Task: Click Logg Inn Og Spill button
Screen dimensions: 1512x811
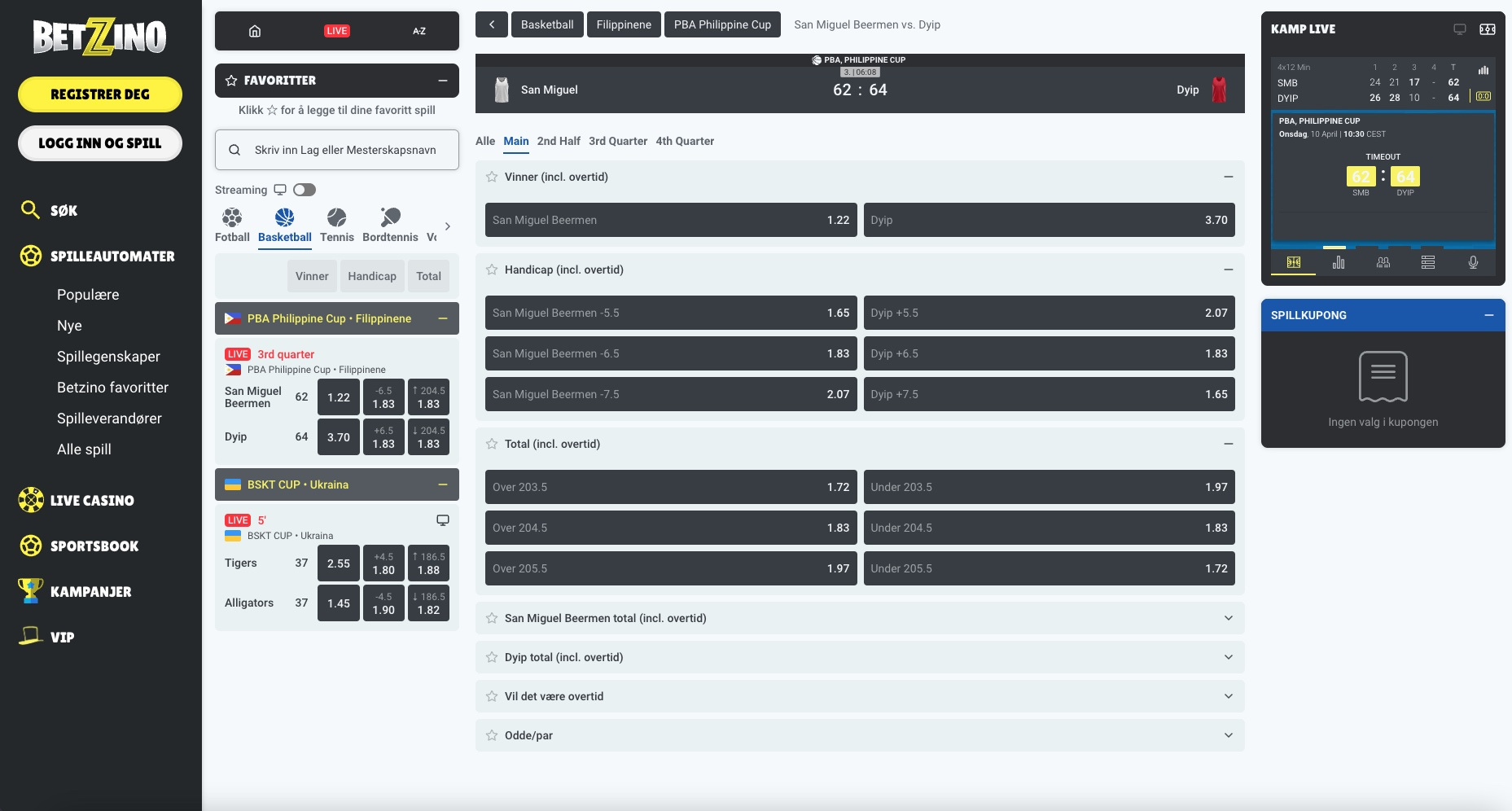Action: 100,143
